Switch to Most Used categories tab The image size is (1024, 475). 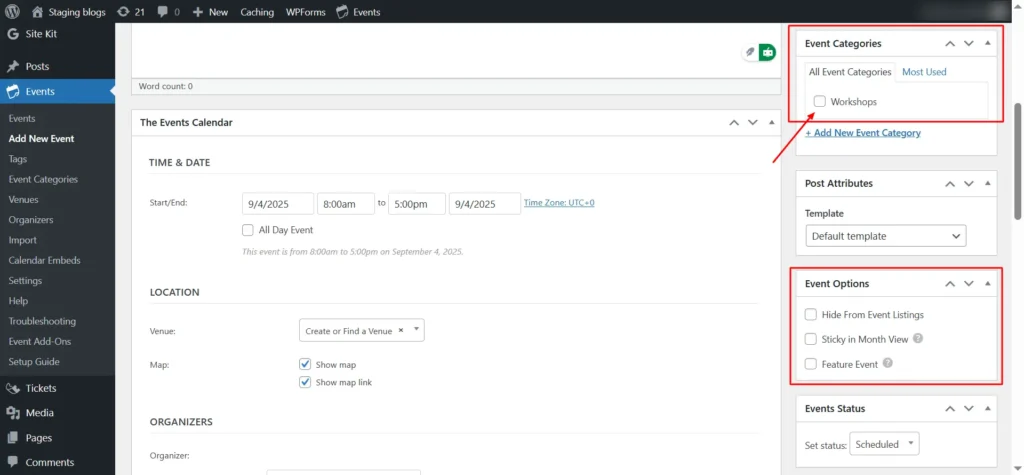pos(924,72)
